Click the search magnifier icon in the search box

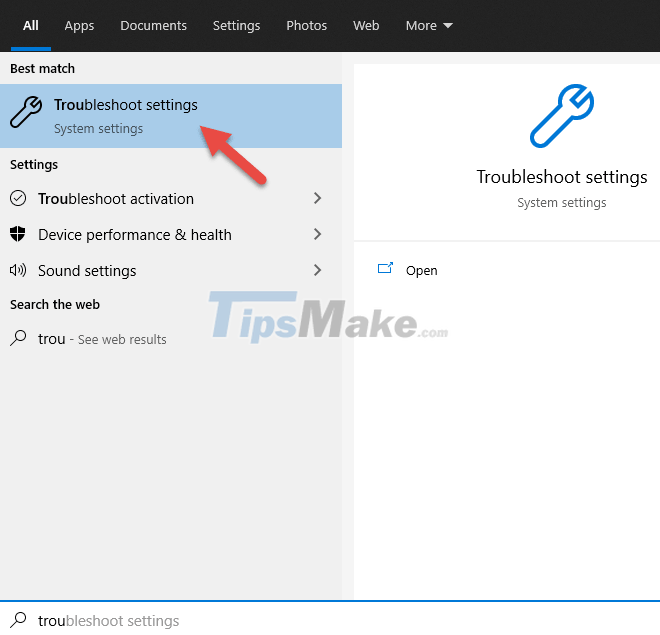tap(18, 620)
